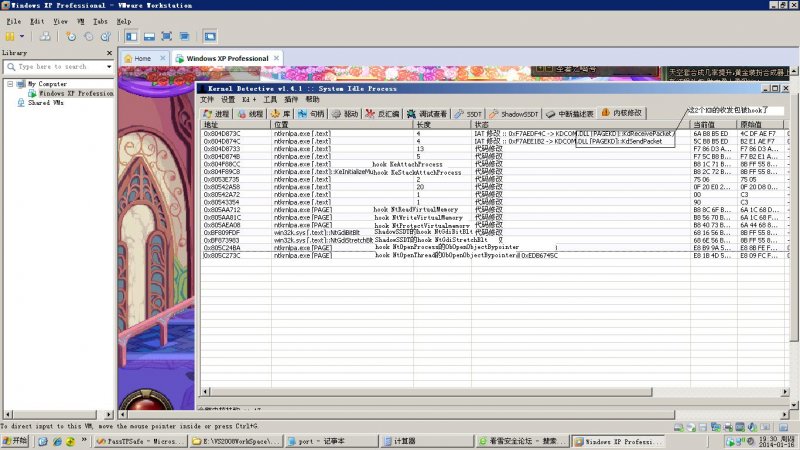The width and height of the screenshot is (800, 450).
Task: Sort table by 当前值 column header
Action: (x=714, y=124)
